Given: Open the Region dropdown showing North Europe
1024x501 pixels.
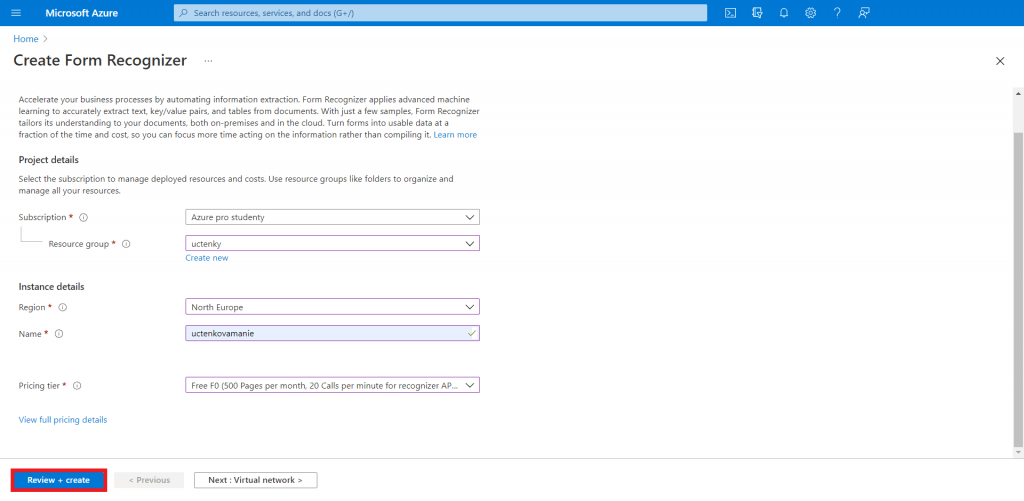Looking at the screenshot, I should point(332,307).
